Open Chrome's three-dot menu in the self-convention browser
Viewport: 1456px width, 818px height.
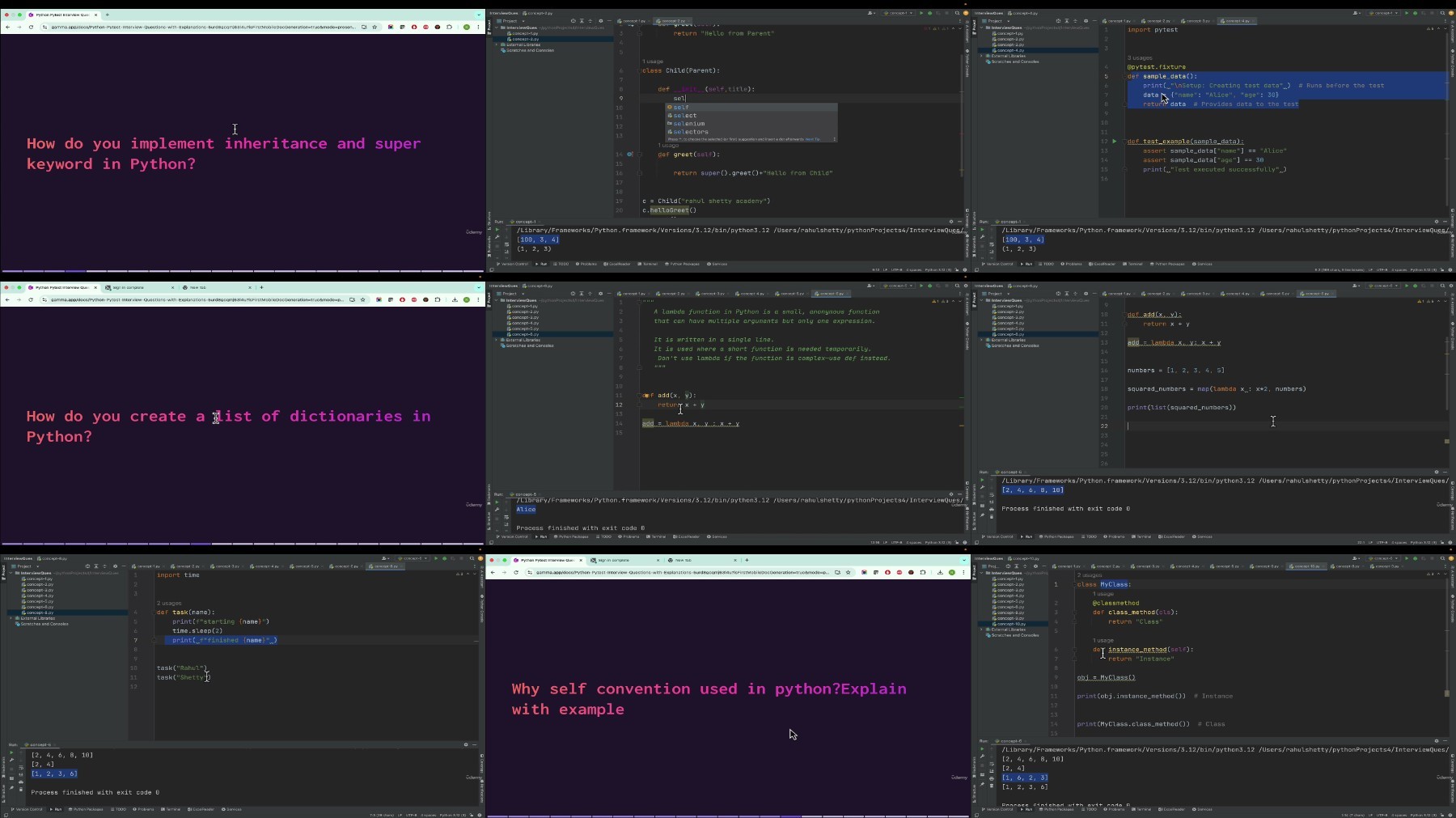pyautogui.click(x=963, y=572)
